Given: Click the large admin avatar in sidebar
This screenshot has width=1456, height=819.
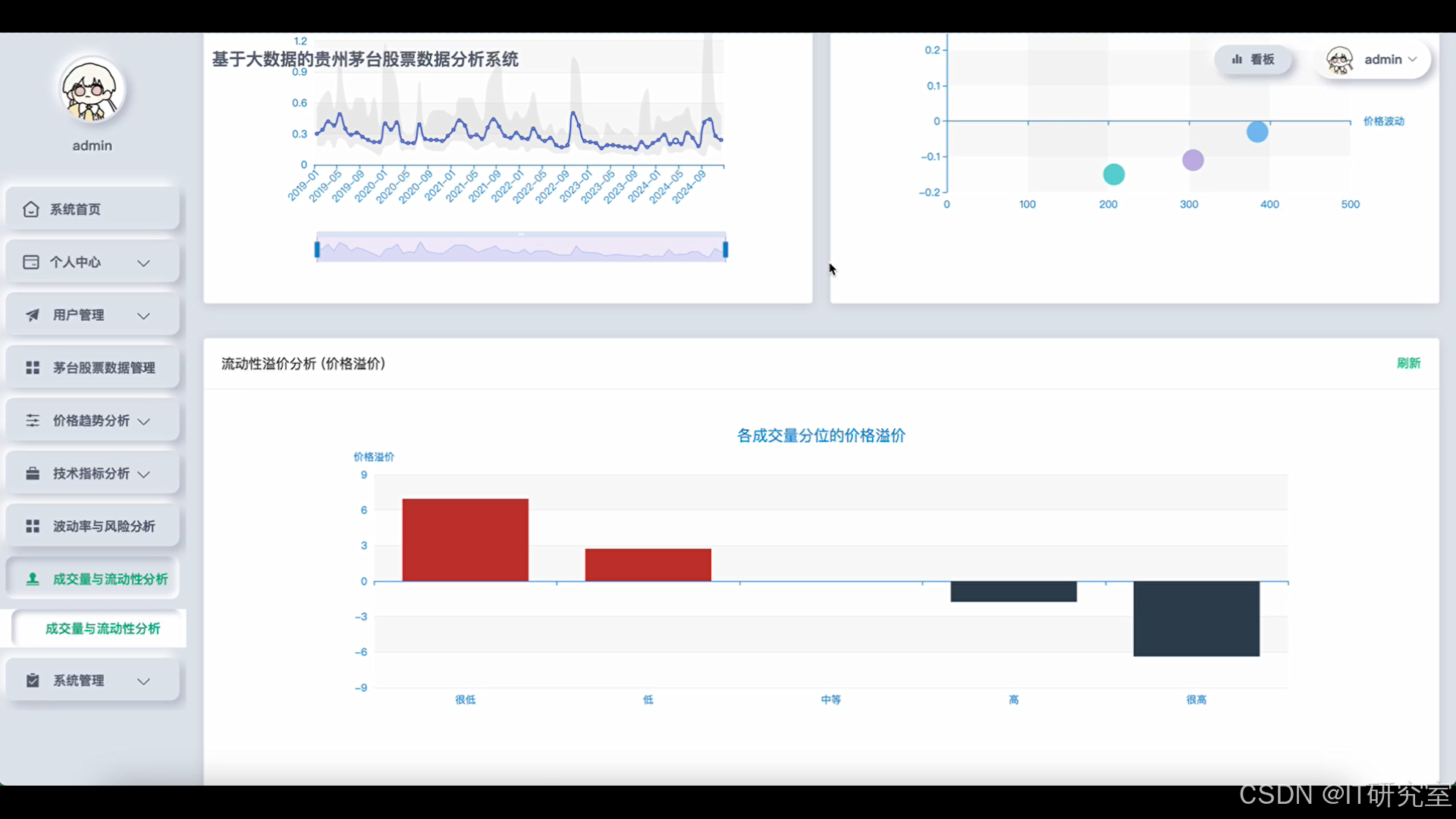Looking at the screenshot, I should tap(92, 90).
